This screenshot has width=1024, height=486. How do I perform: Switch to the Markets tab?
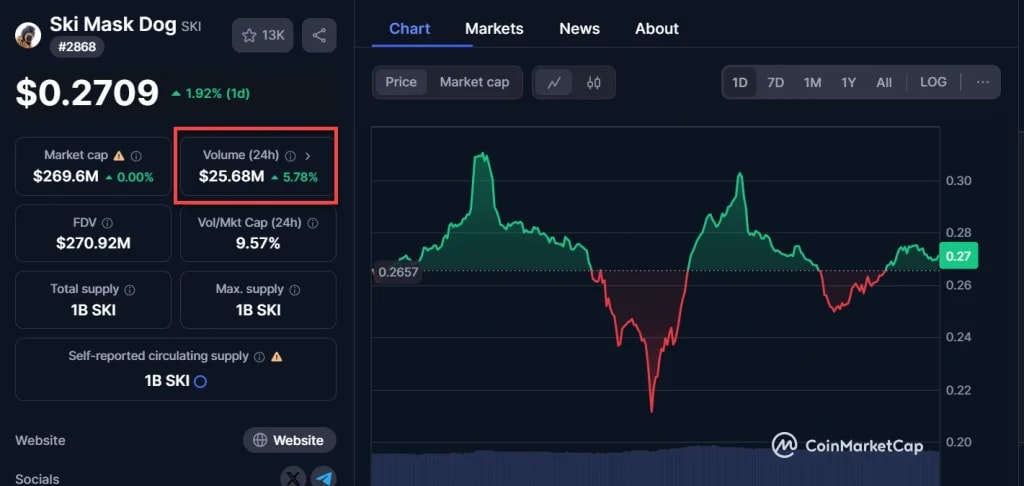tap(494, 29)
